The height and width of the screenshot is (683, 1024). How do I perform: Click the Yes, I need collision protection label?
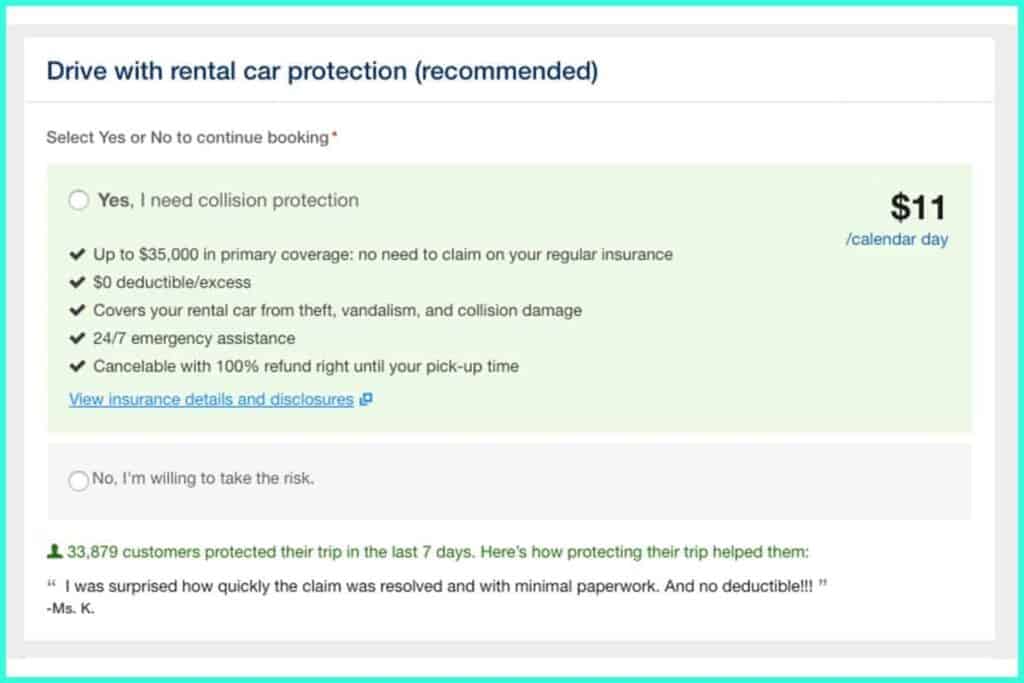(228, 200)
